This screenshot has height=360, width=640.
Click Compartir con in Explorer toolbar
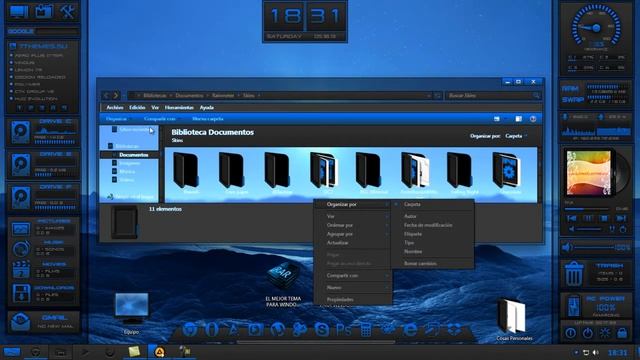160,119
